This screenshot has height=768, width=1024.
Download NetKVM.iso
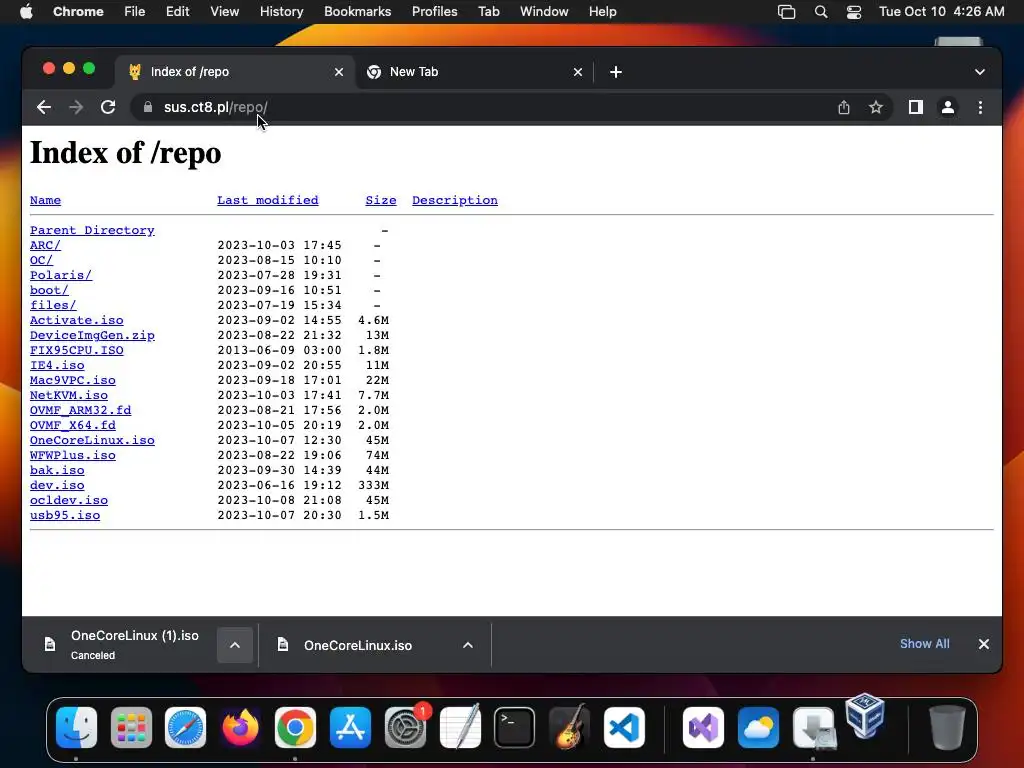(x=69, y=396)
